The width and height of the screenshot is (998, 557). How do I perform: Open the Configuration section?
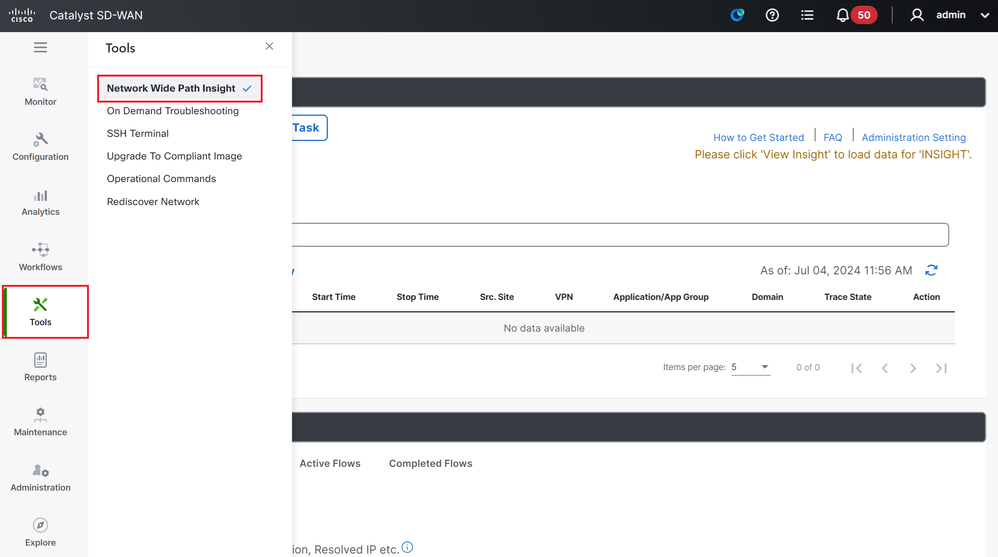coord(40,147)
